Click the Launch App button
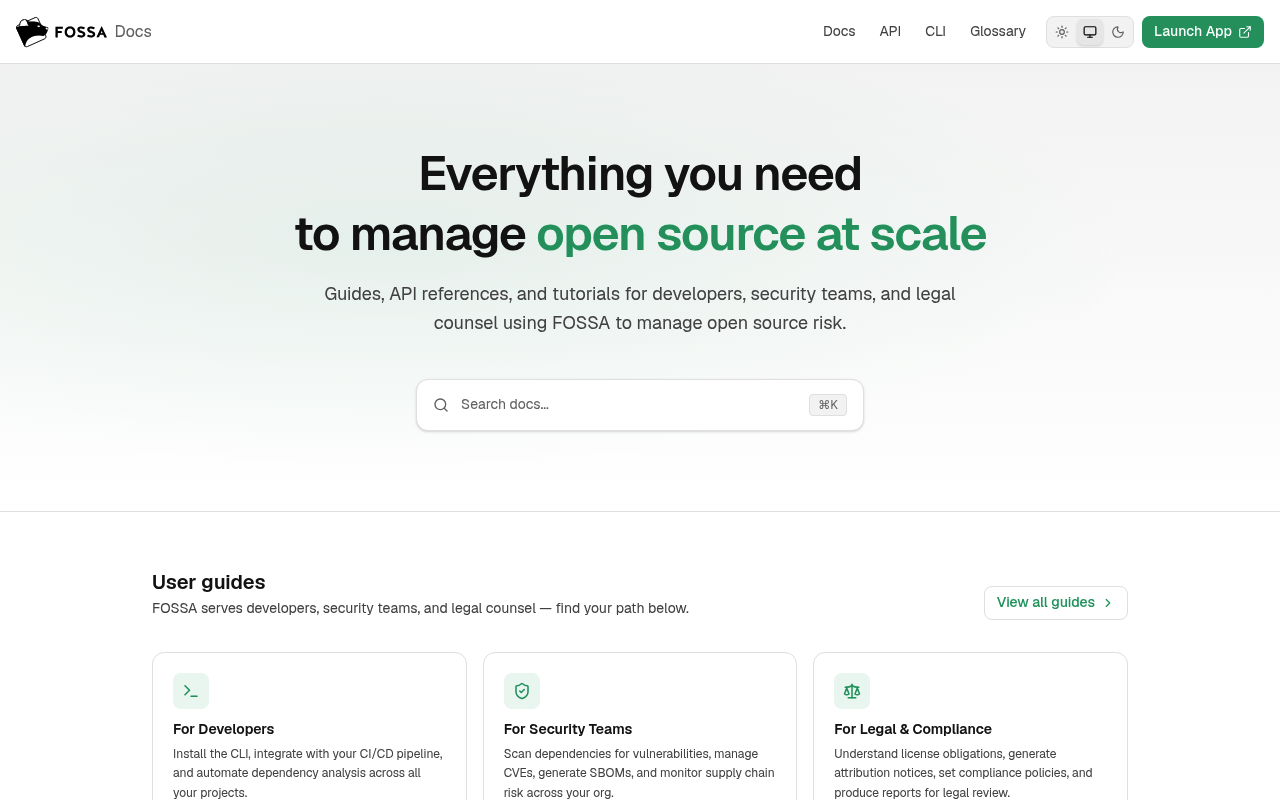The image size is (1280, 800). (1203, 32)
